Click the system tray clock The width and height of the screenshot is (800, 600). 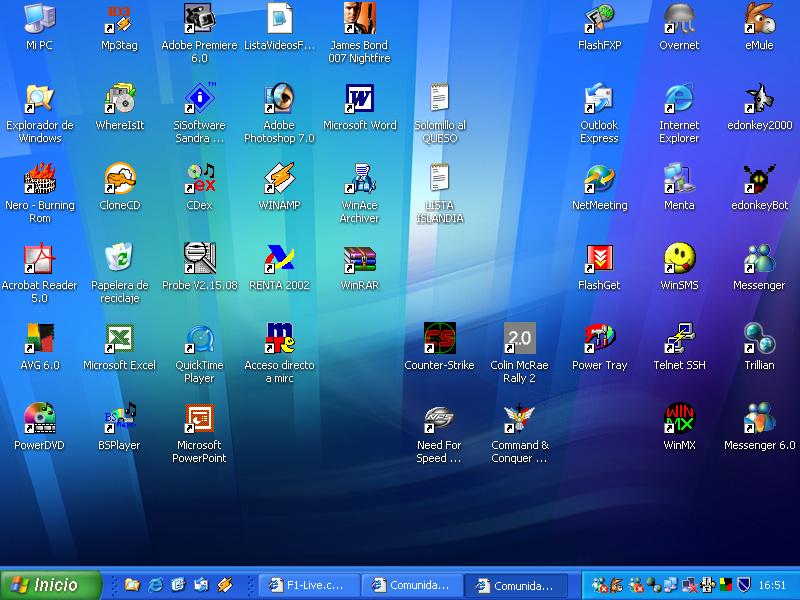click(x=771, y=585)
